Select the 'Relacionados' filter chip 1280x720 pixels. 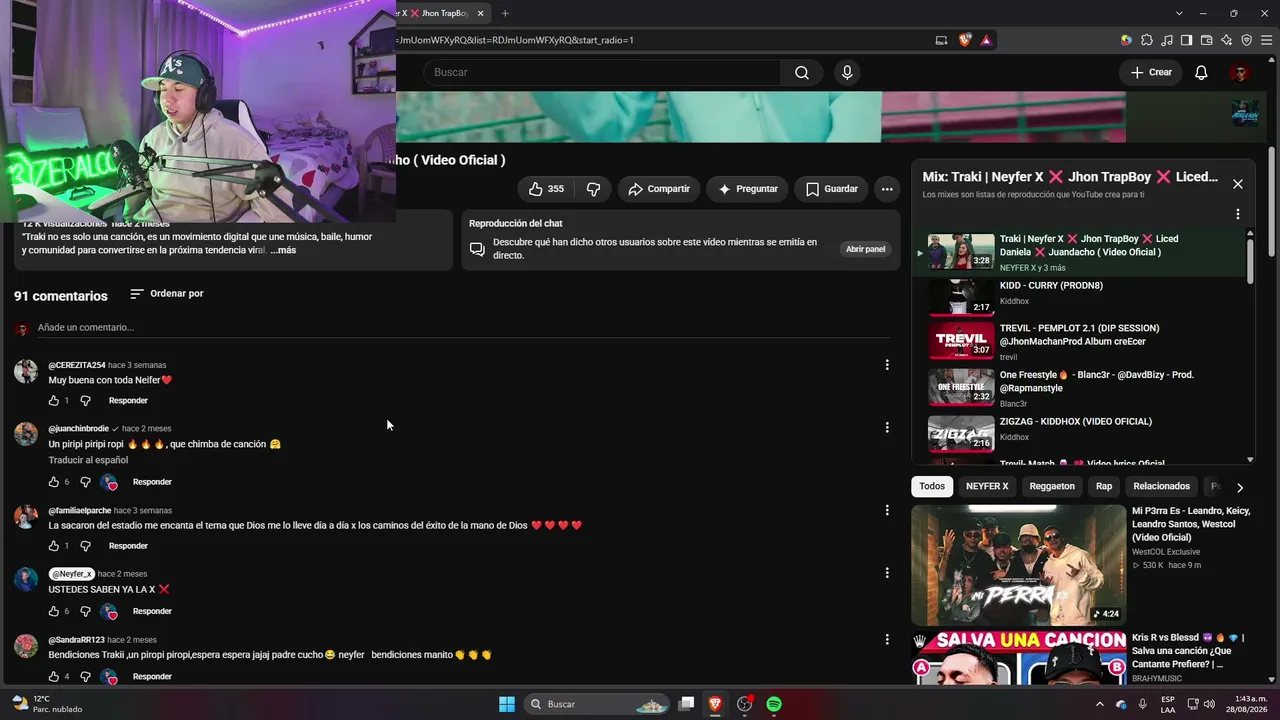pyautogui.click(x=1161, y=487)
